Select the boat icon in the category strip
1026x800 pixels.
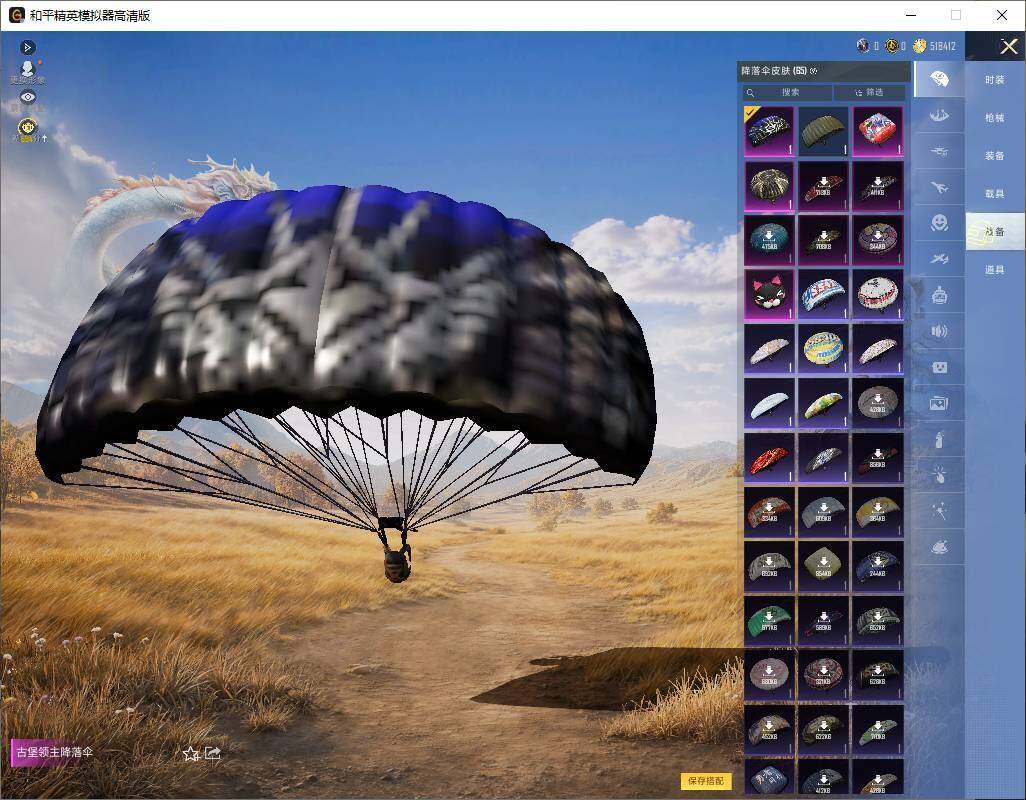coord(939,116)
